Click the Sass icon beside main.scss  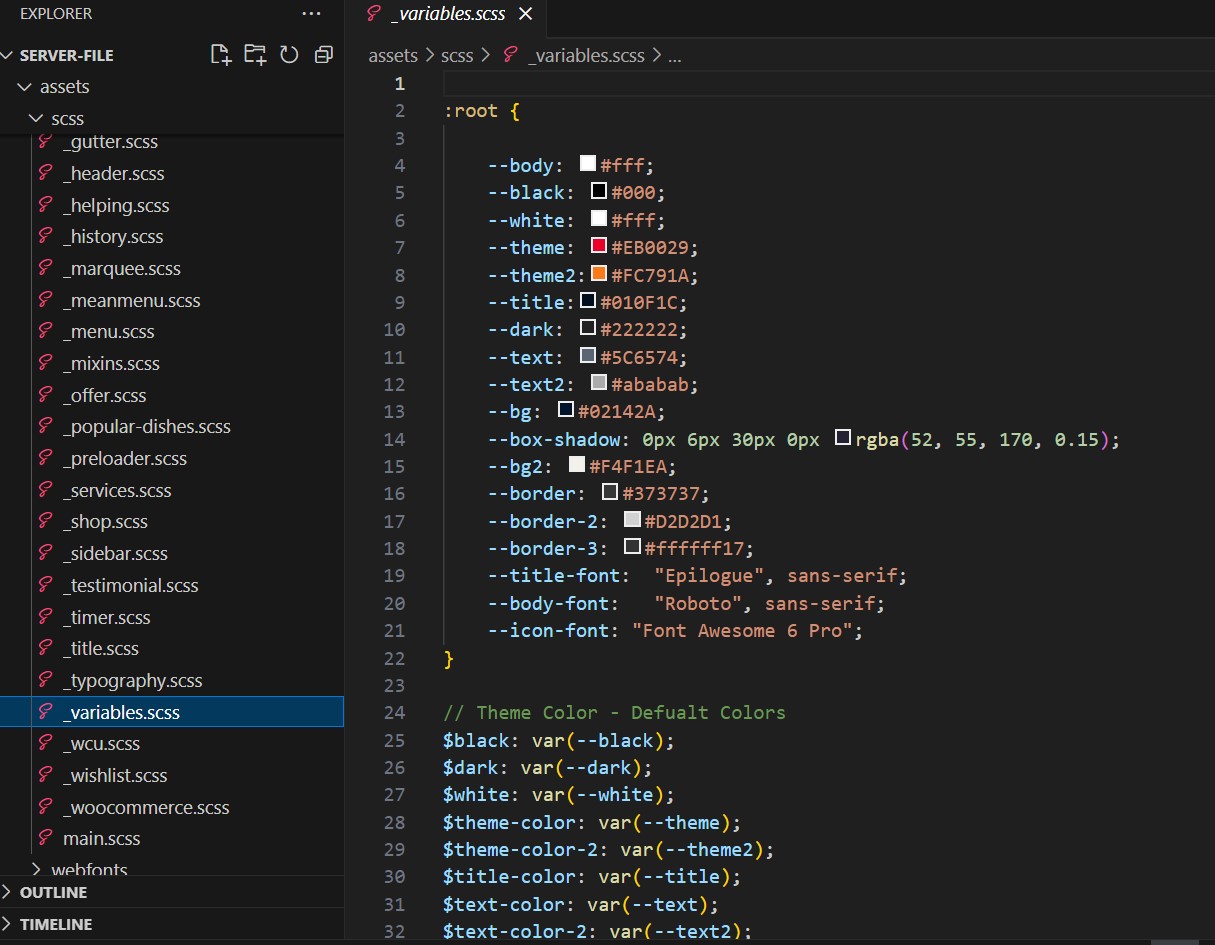pyautogui.click(x=45, y=838)
